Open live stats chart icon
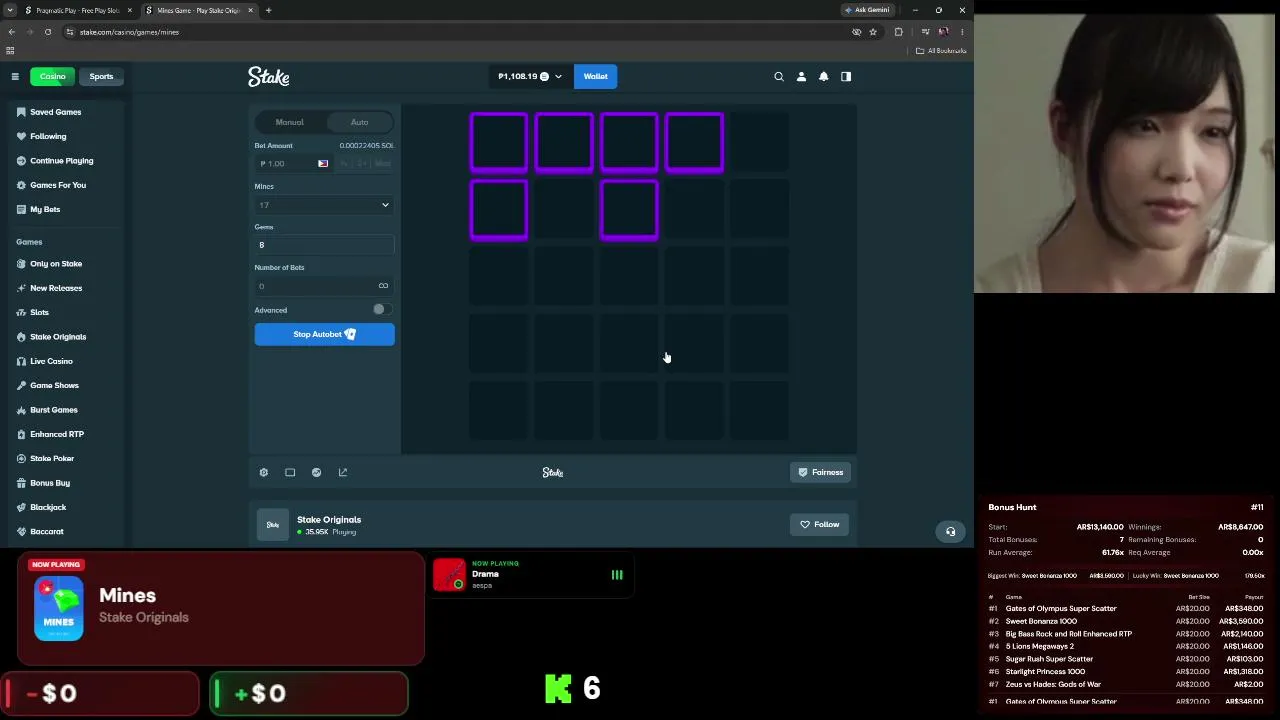This screenshot has width=1280, height=720. 316,472
